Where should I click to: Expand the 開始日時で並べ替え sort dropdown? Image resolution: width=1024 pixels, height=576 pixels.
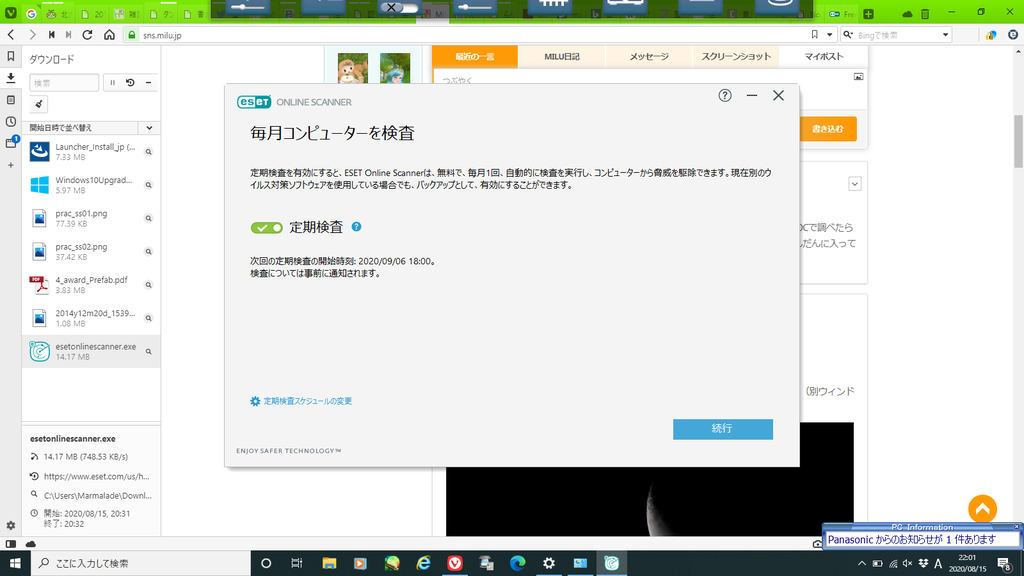149,128
